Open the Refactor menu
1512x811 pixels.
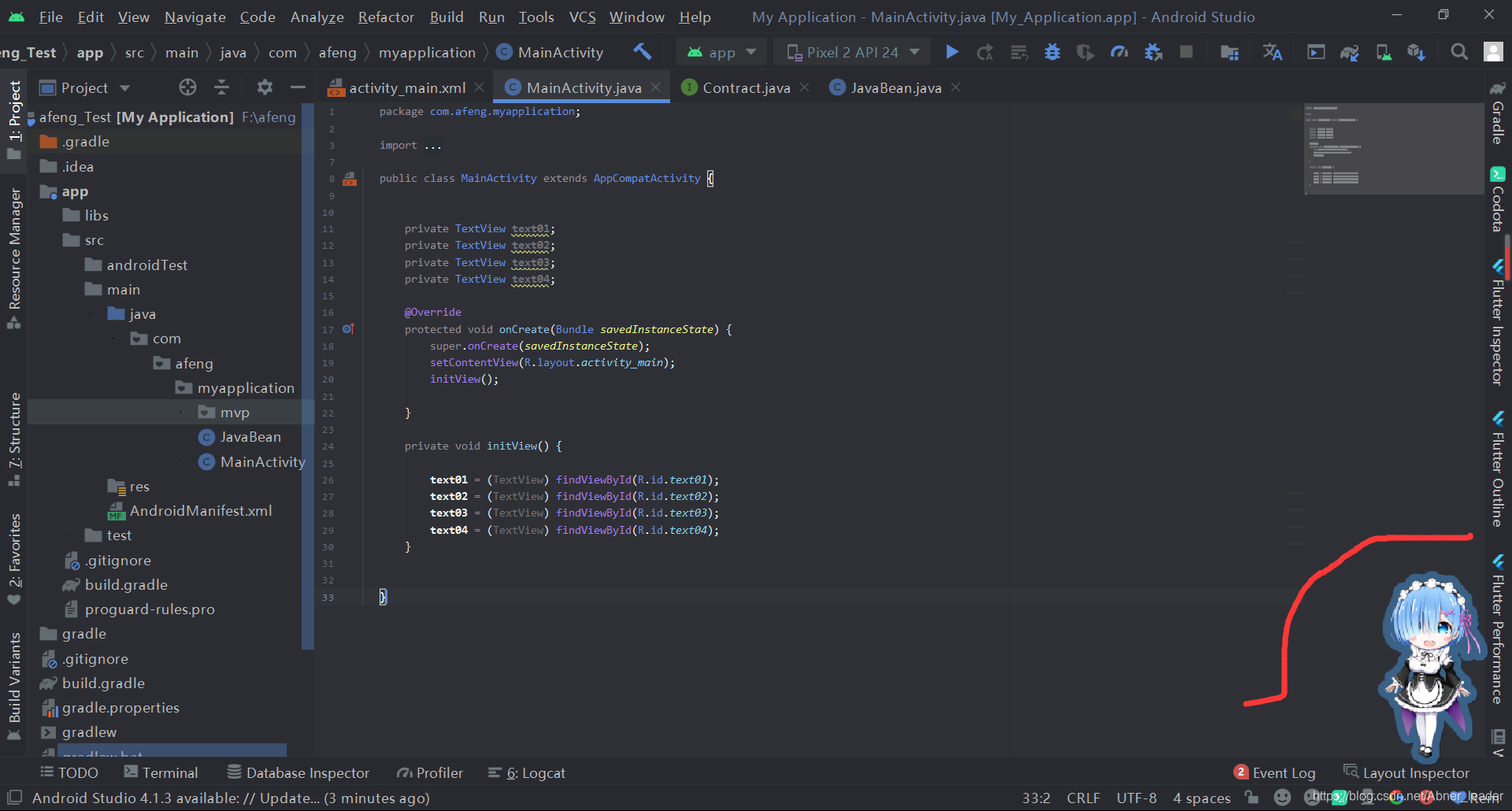(x=386, y=17)
